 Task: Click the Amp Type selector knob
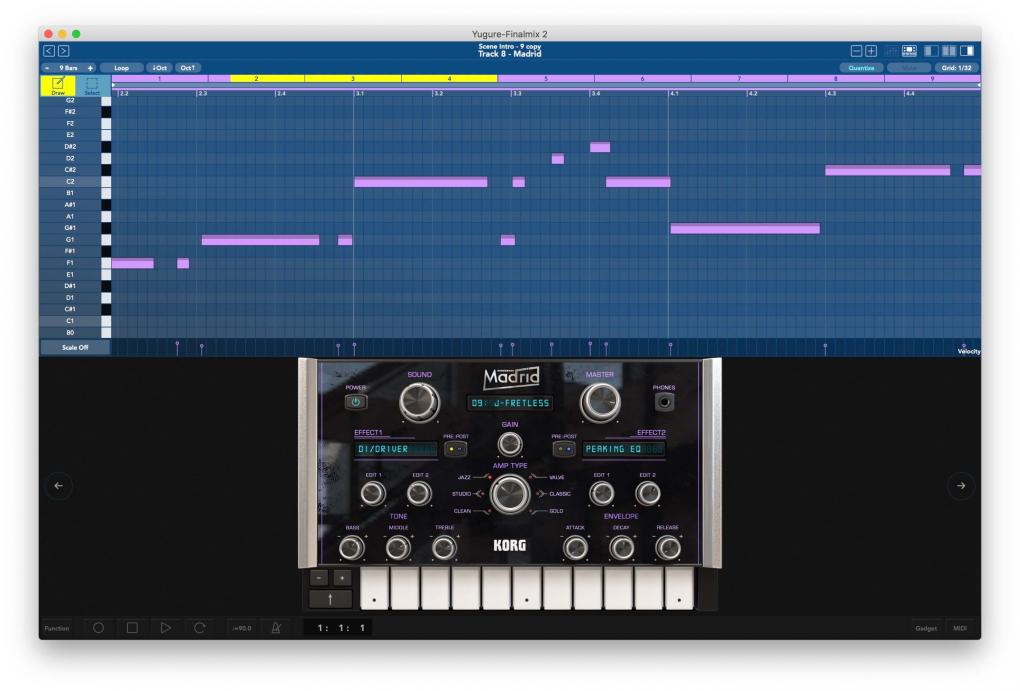pyautogui.click(x=509, y=494)
